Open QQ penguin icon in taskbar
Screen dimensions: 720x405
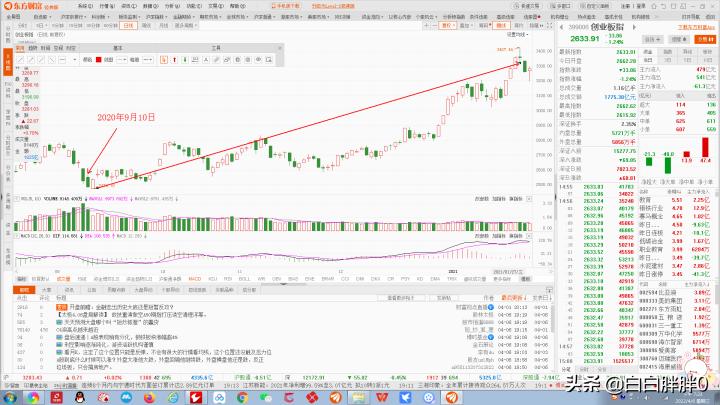tap(79, 397)
